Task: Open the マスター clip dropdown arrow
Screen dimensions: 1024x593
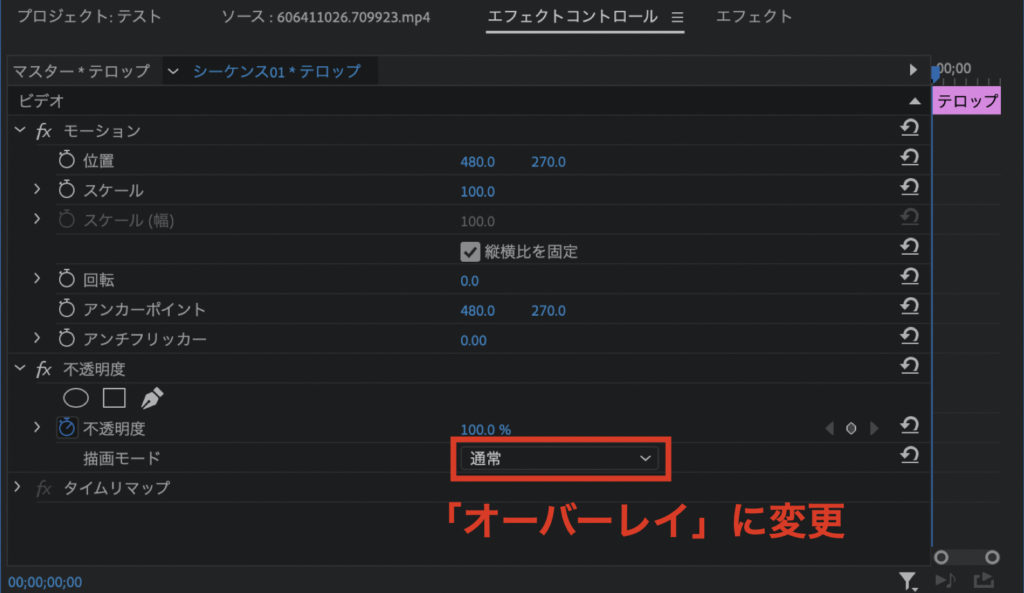Action: click(172, 71)
